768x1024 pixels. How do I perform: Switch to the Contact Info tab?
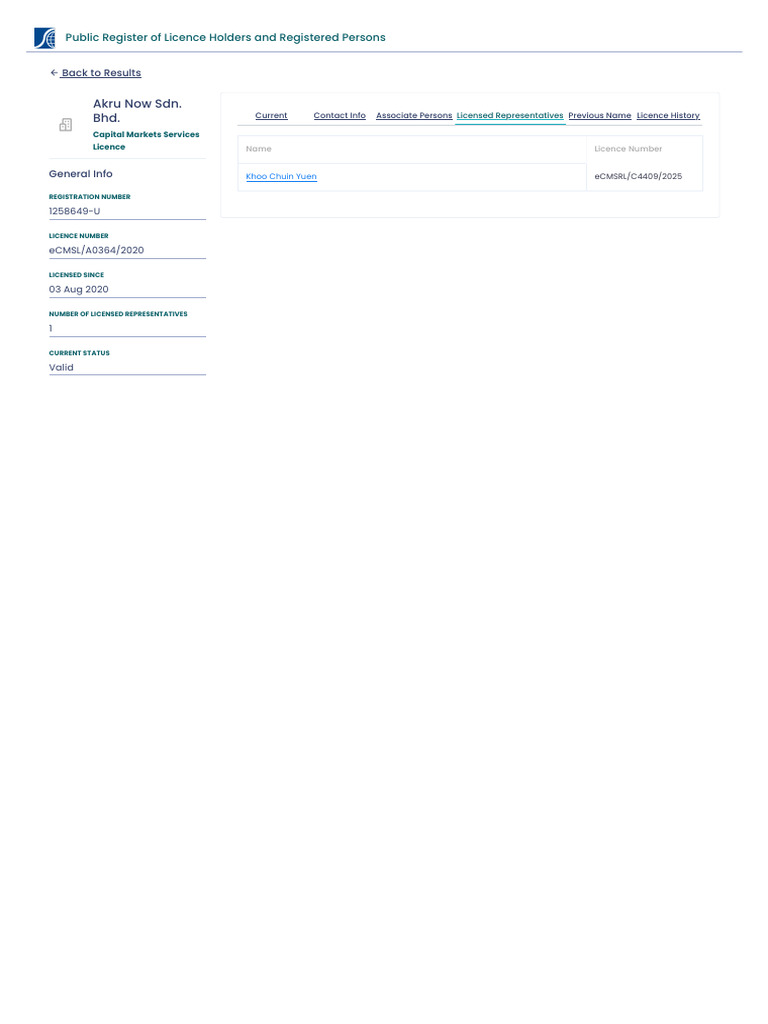click(x=340, y=116)
